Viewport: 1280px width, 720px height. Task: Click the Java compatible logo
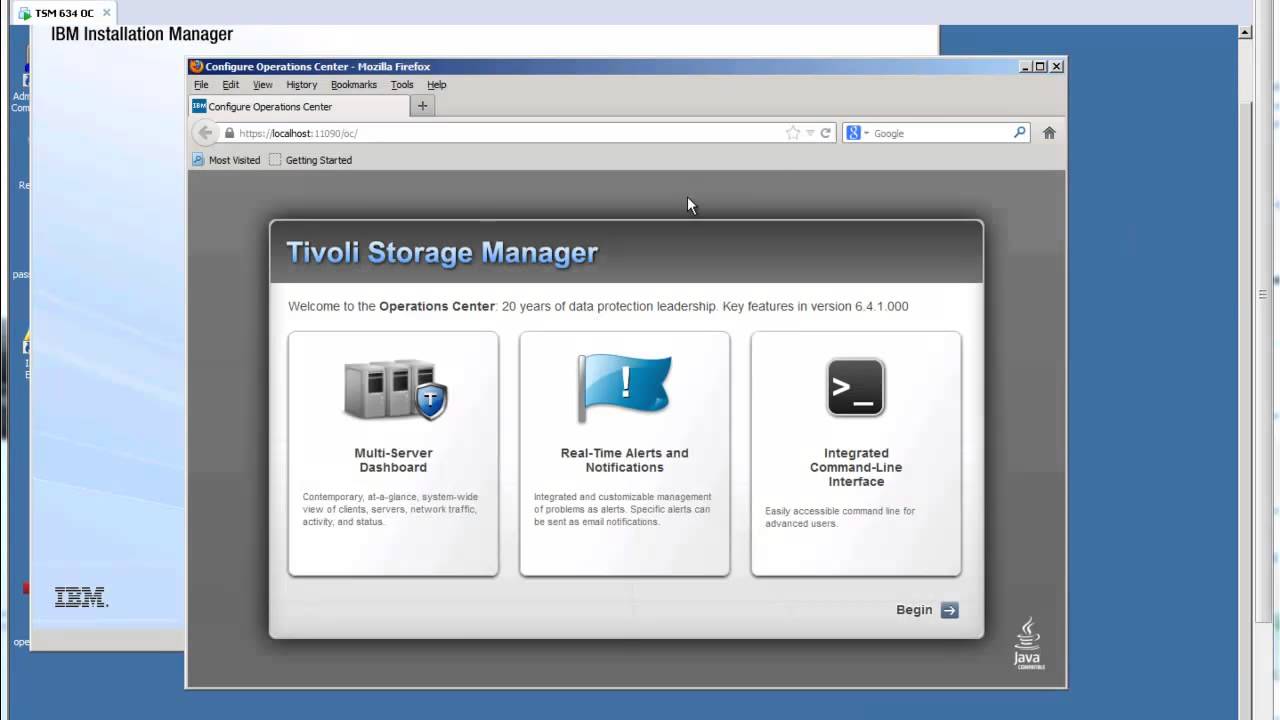(1028, 642)
